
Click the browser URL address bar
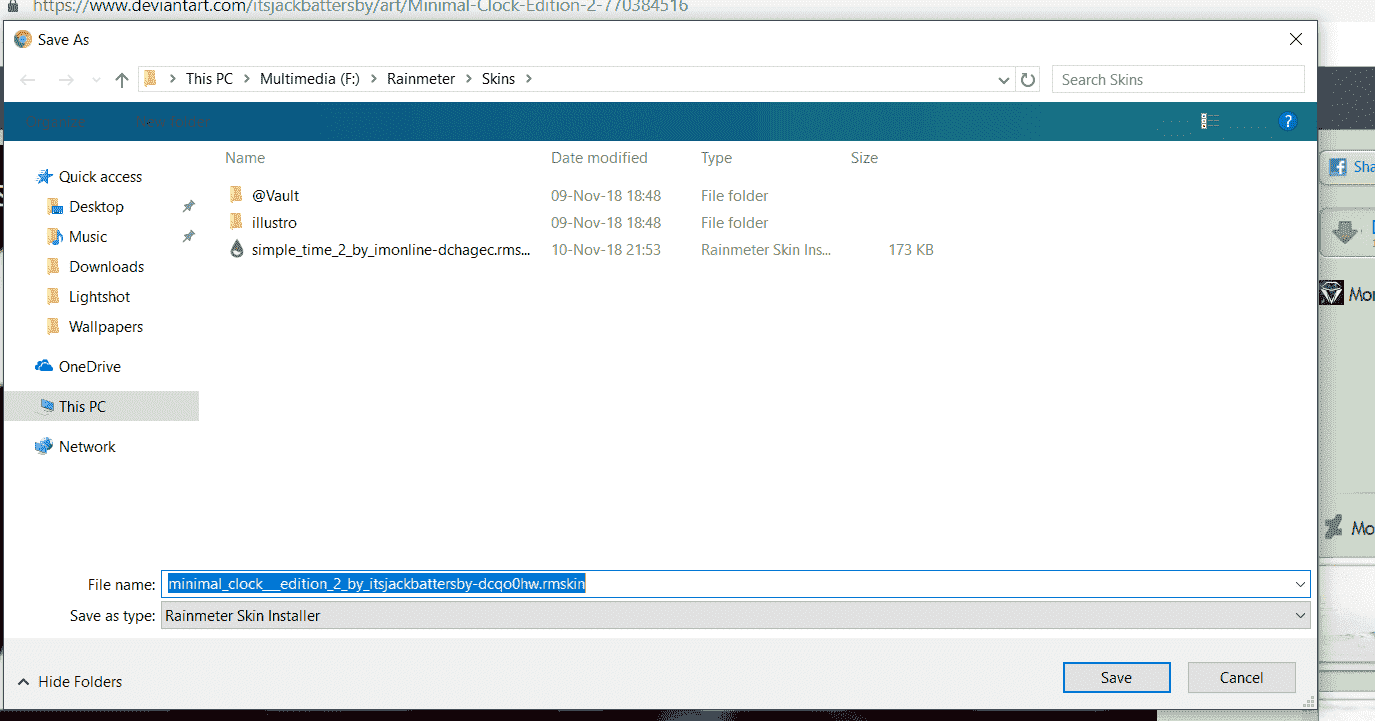[x=360, y=6]
